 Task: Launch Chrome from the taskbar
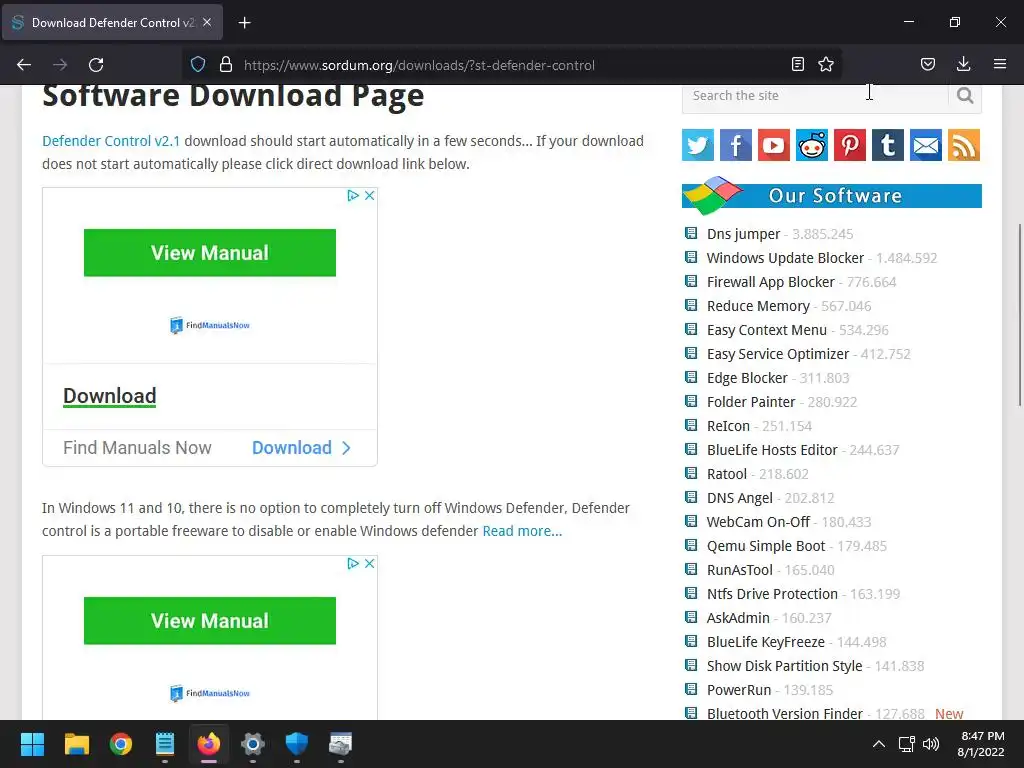click(121, 744)
